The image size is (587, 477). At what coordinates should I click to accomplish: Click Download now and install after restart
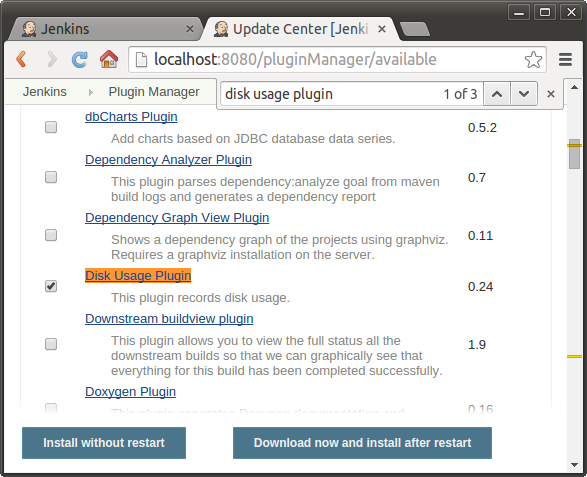click(x=362, y=443)
